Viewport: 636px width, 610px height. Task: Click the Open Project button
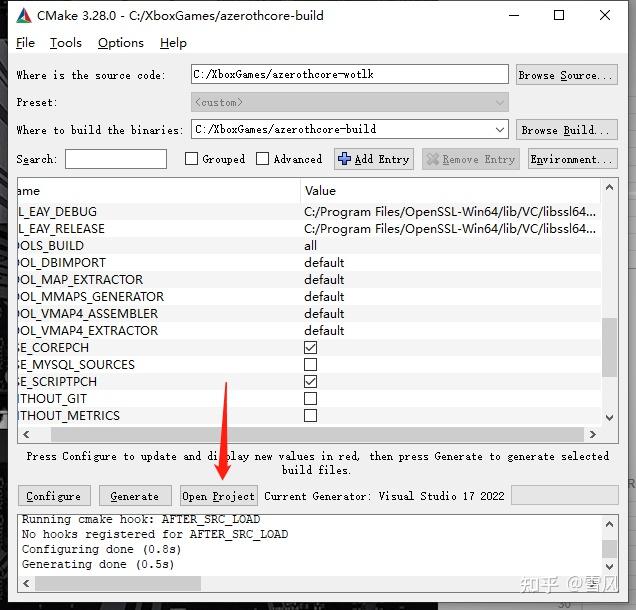point(219,496)
